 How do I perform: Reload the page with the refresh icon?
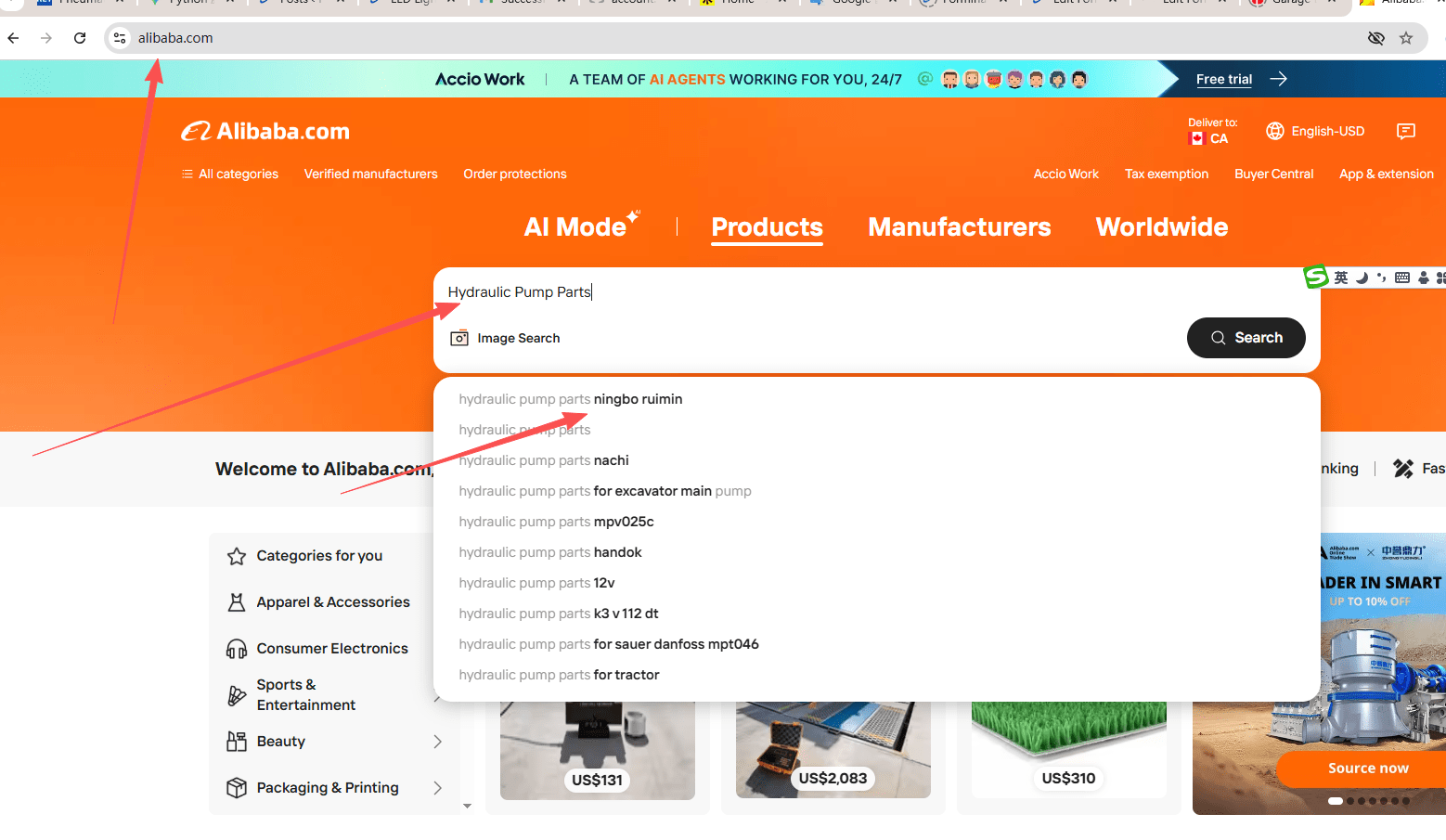pos(80,38)
